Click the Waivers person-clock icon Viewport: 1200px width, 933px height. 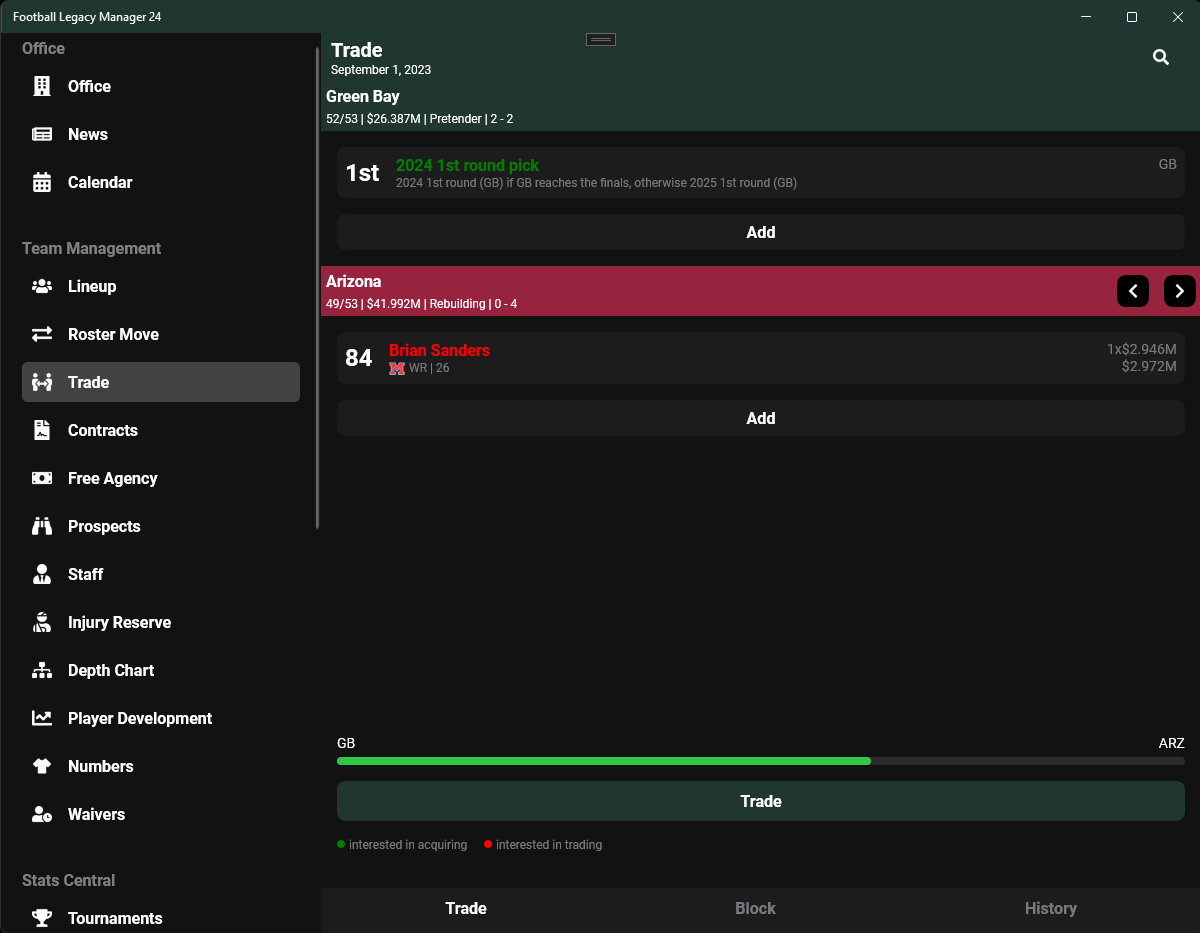[x=42, y=814]
